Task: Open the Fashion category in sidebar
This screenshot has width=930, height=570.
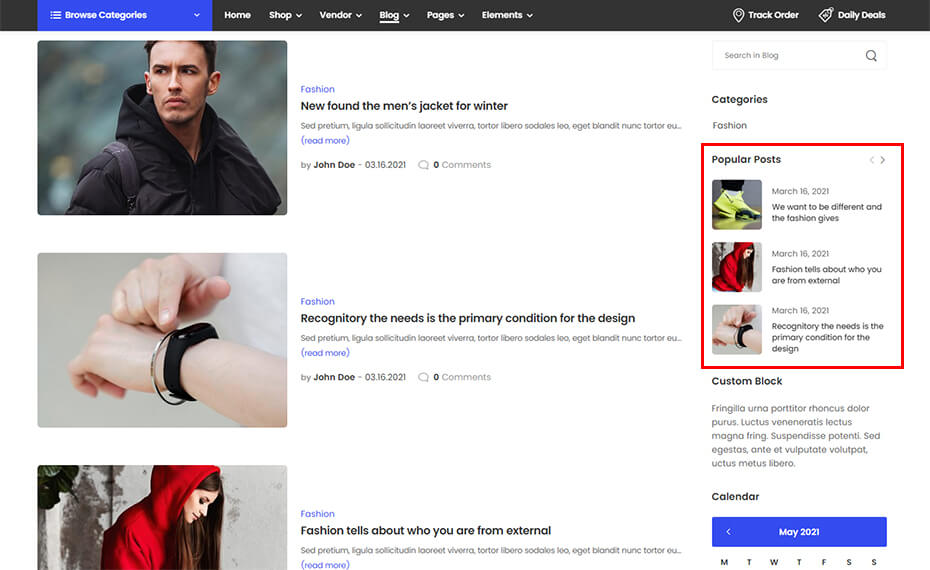Action: click(730, 125)
